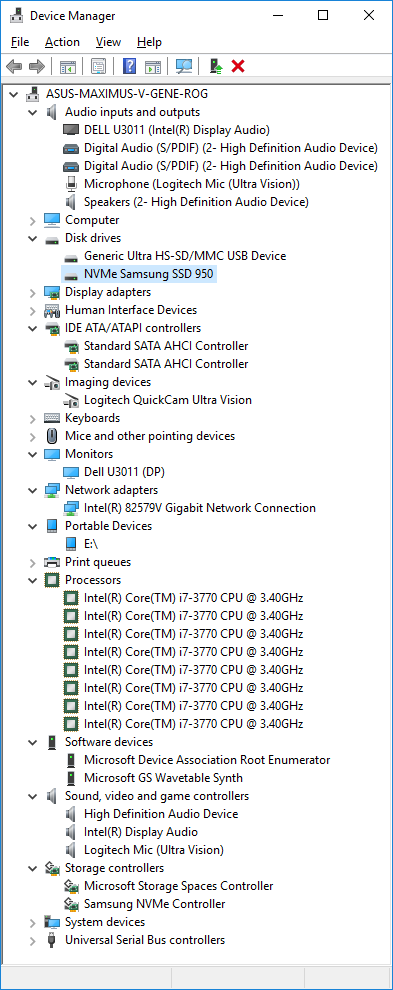Select Generic Ultra HS-SD/MMC USB Device
Viewport: 393px width, 990px height.
coord(185,256)
